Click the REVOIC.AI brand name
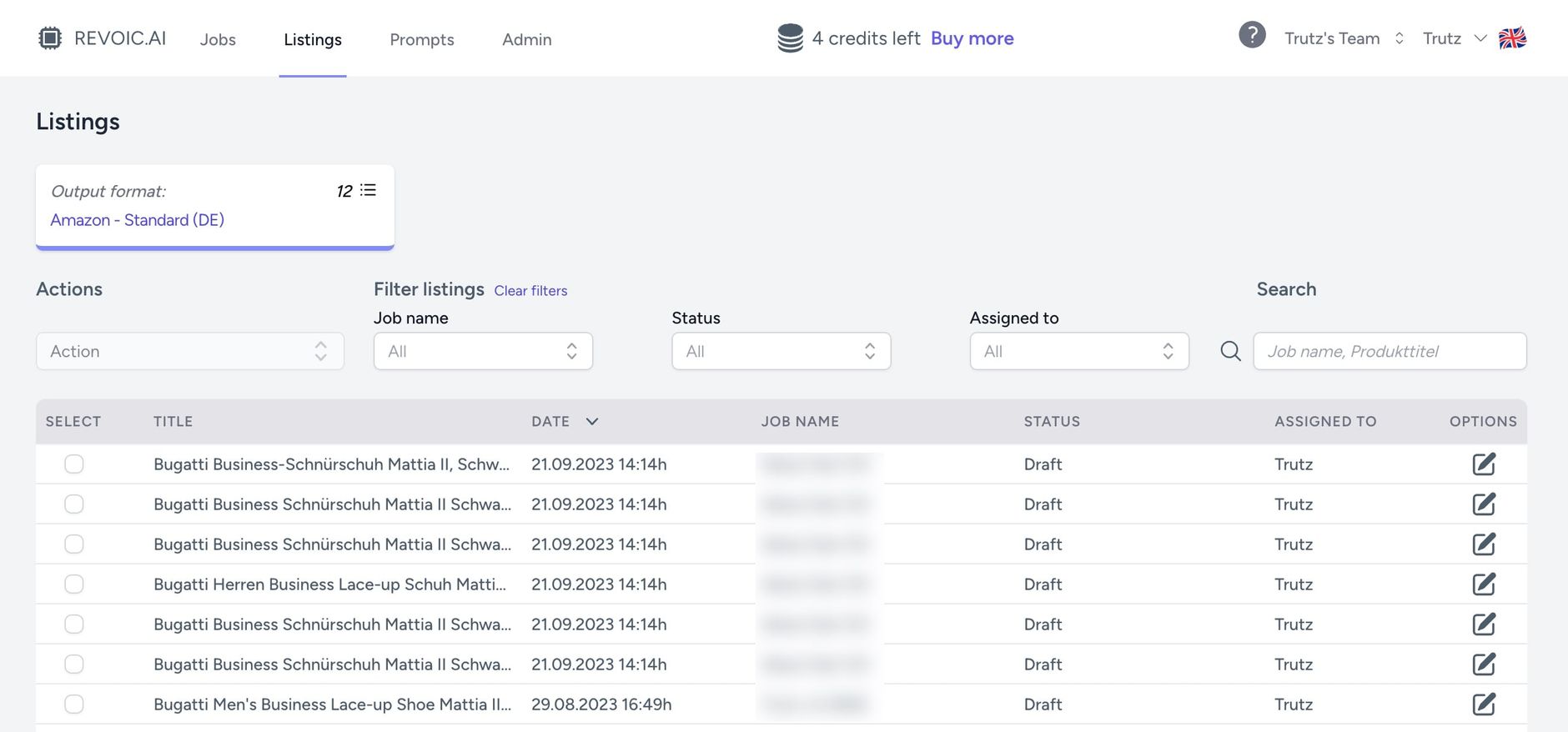1568x732 pixels. (x=120, y=38)
